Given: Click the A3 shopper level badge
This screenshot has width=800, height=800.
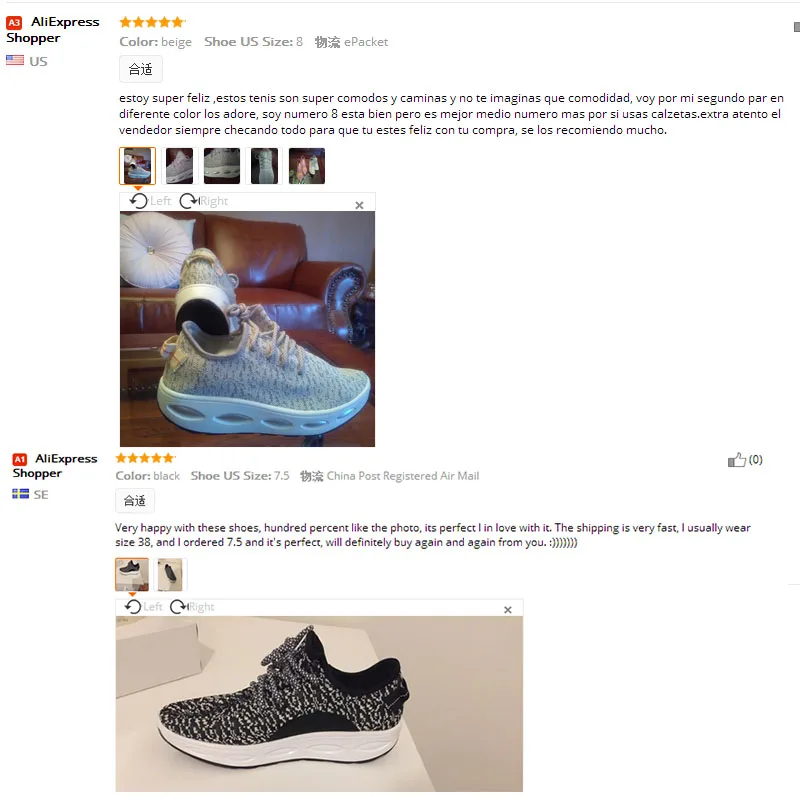Looking at the screenshot, I should click(14, 22).
